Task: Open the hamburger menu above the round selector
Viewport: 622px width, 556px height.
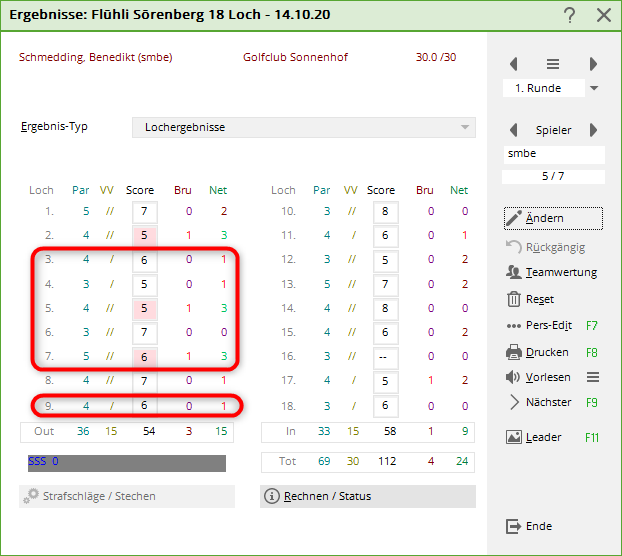Action: [x=553, y=64]
